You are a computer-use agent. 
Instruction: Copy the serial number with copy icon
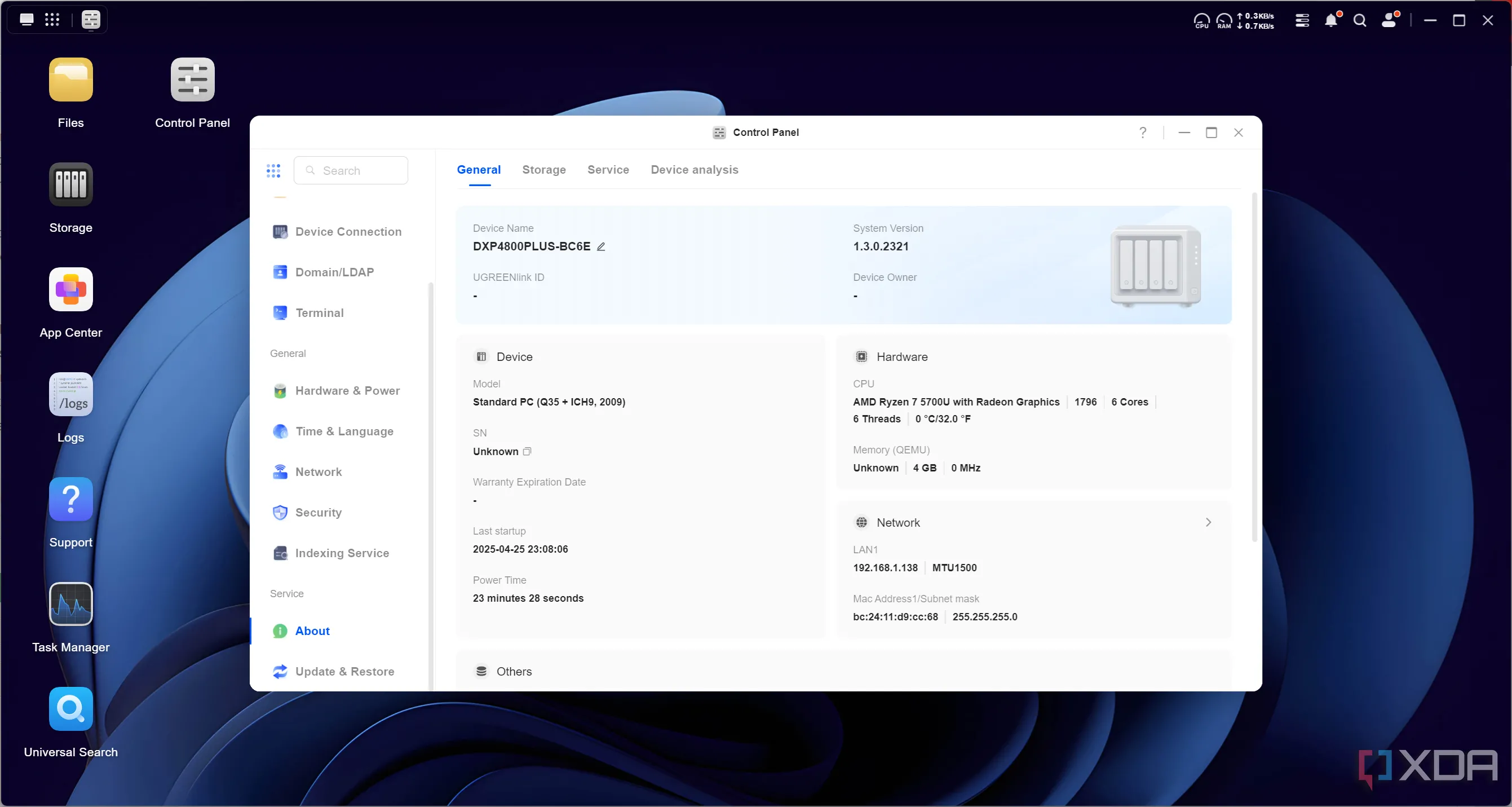[x=527, y=452]
